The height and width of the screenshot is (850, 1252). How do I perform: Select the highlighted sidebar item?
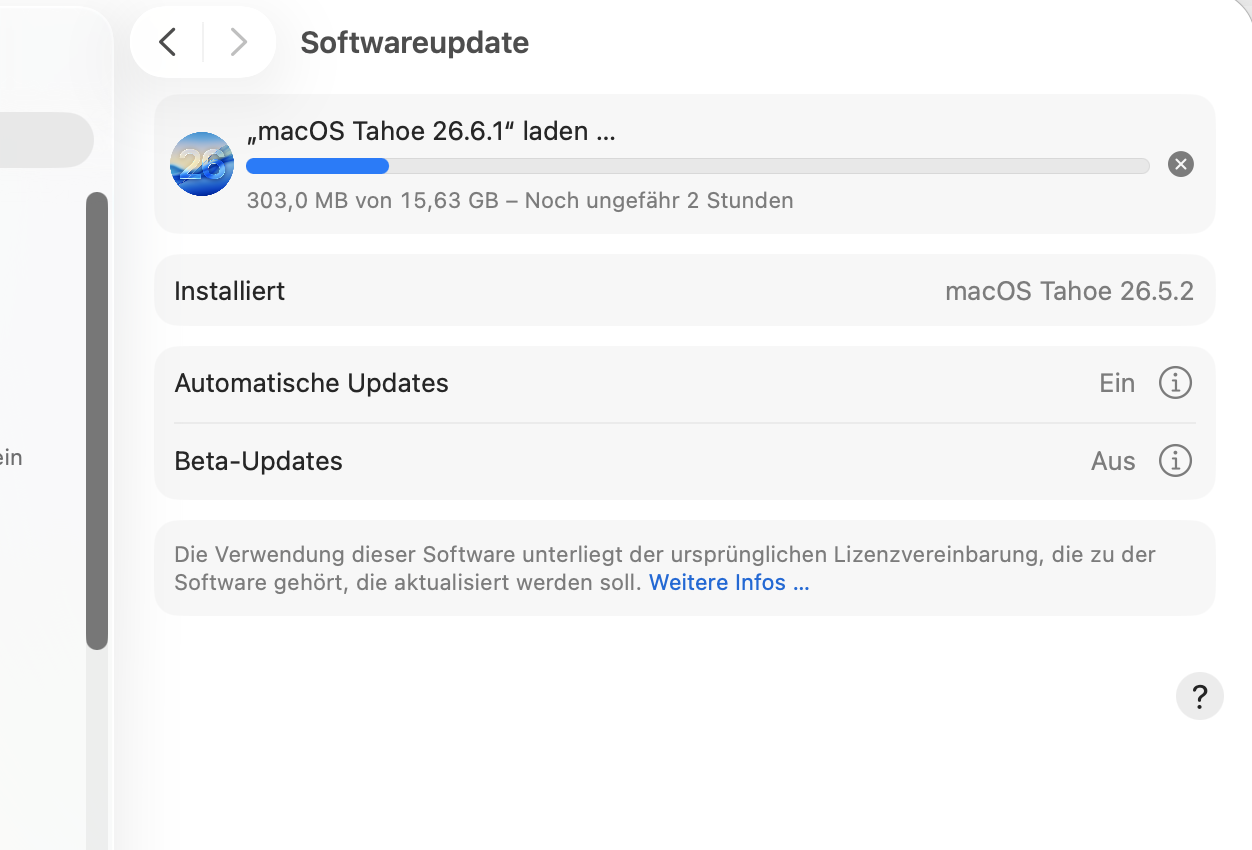coord(46,140)
